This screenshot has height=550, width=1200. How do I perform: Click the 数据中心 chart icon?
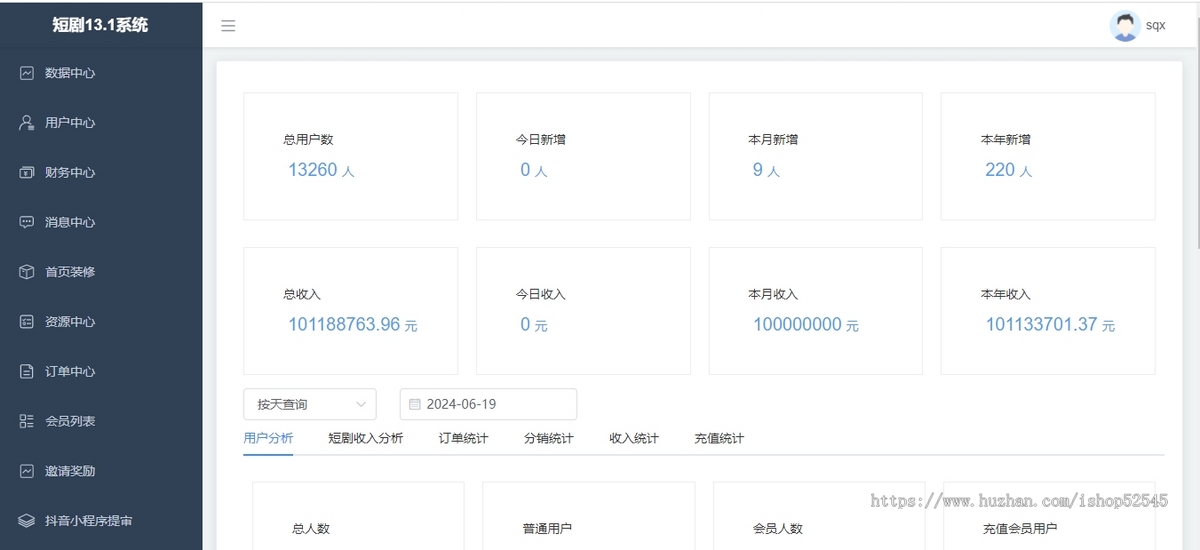coord(27,73)
